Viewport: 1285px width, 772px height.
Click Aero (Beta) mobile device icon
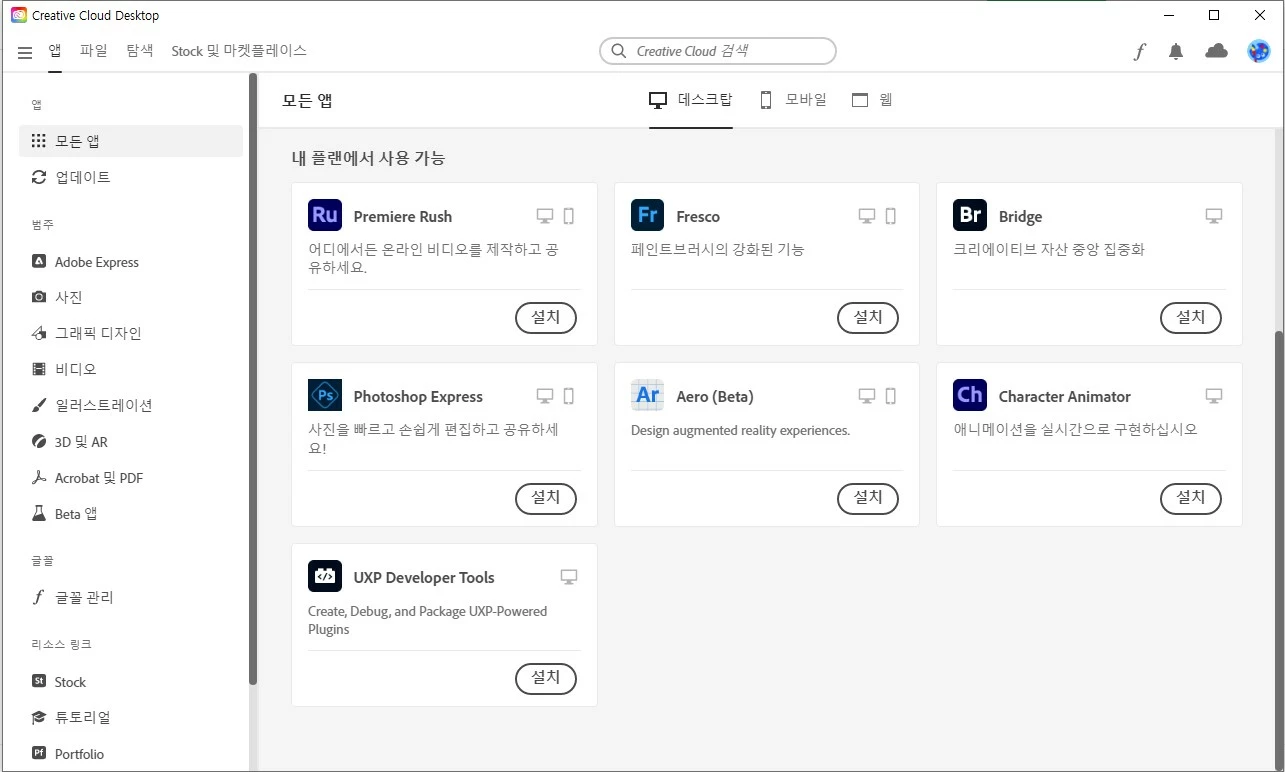click(891, 396)
